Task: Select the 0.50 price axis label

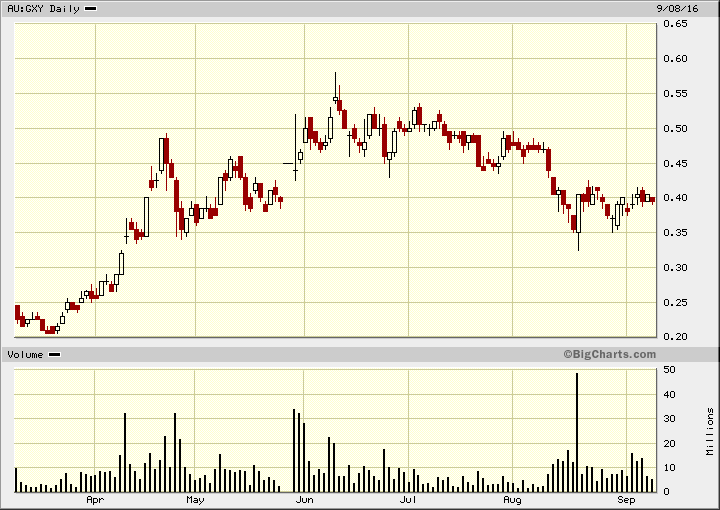Action: point(675,129)
